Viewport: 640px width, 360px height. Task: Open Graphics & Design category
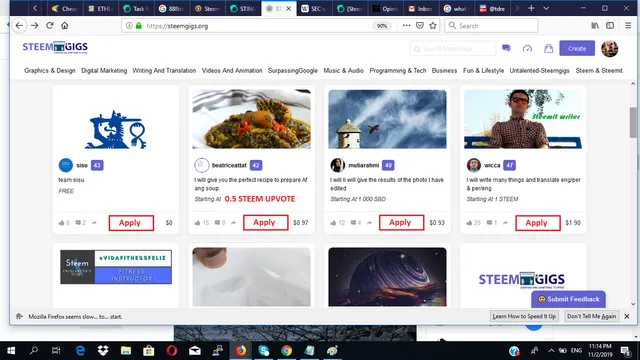pos(50,71)
